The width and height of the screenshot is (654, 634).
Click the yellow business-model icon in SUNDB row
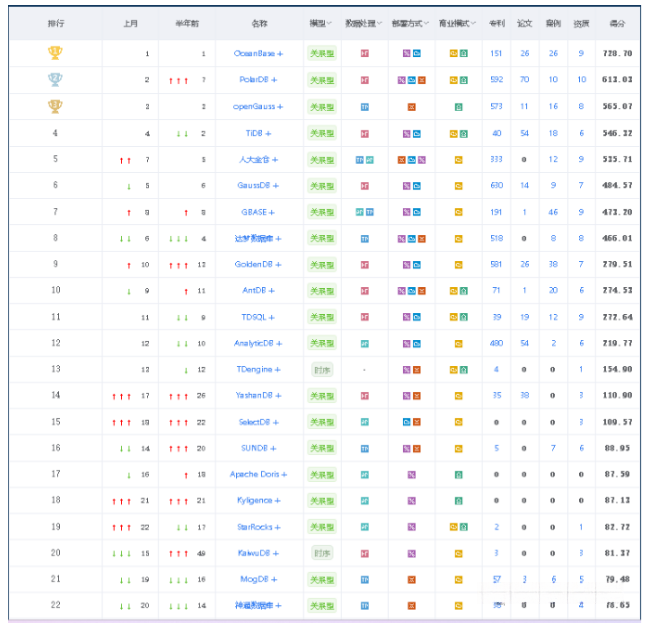coord(458,449)
